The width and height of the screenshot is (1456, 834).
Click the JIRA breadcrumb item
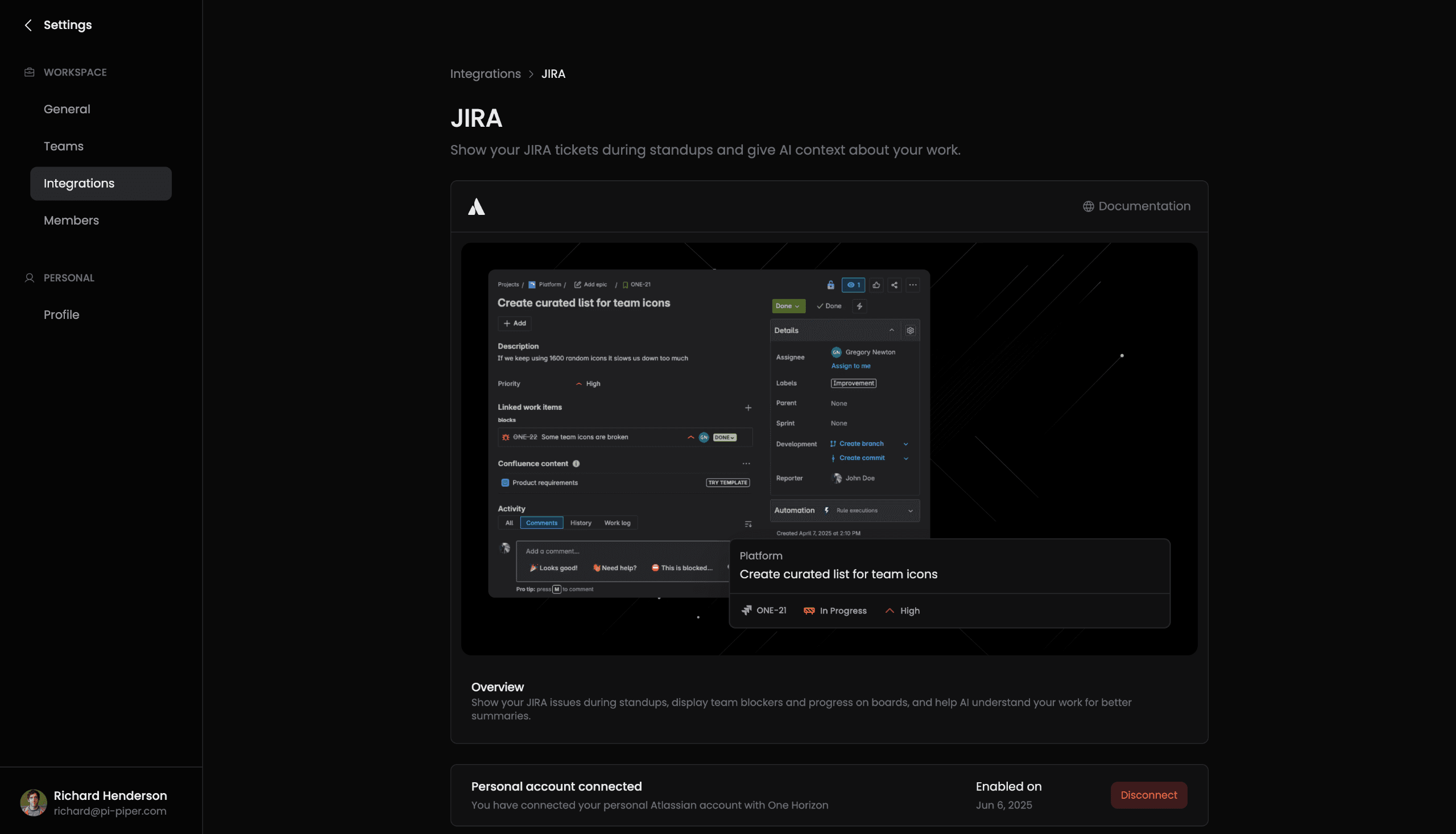pos(553,74)
